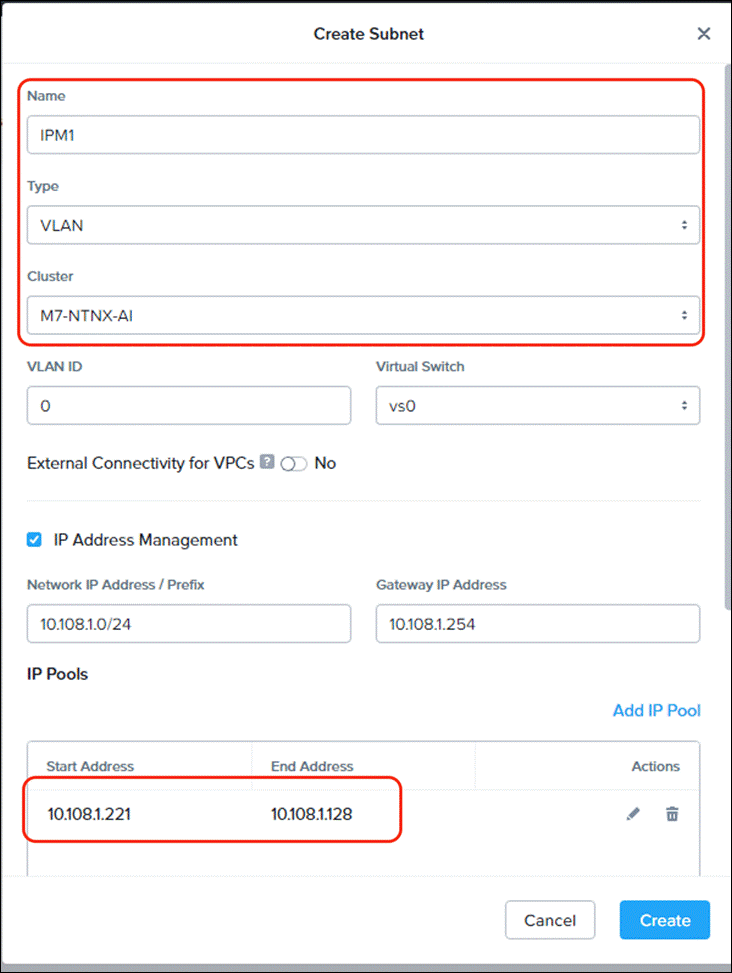This screenshot has height=973, width=732.
Task: Click the Name field containing IPM1
Action: tap(364, 135)
